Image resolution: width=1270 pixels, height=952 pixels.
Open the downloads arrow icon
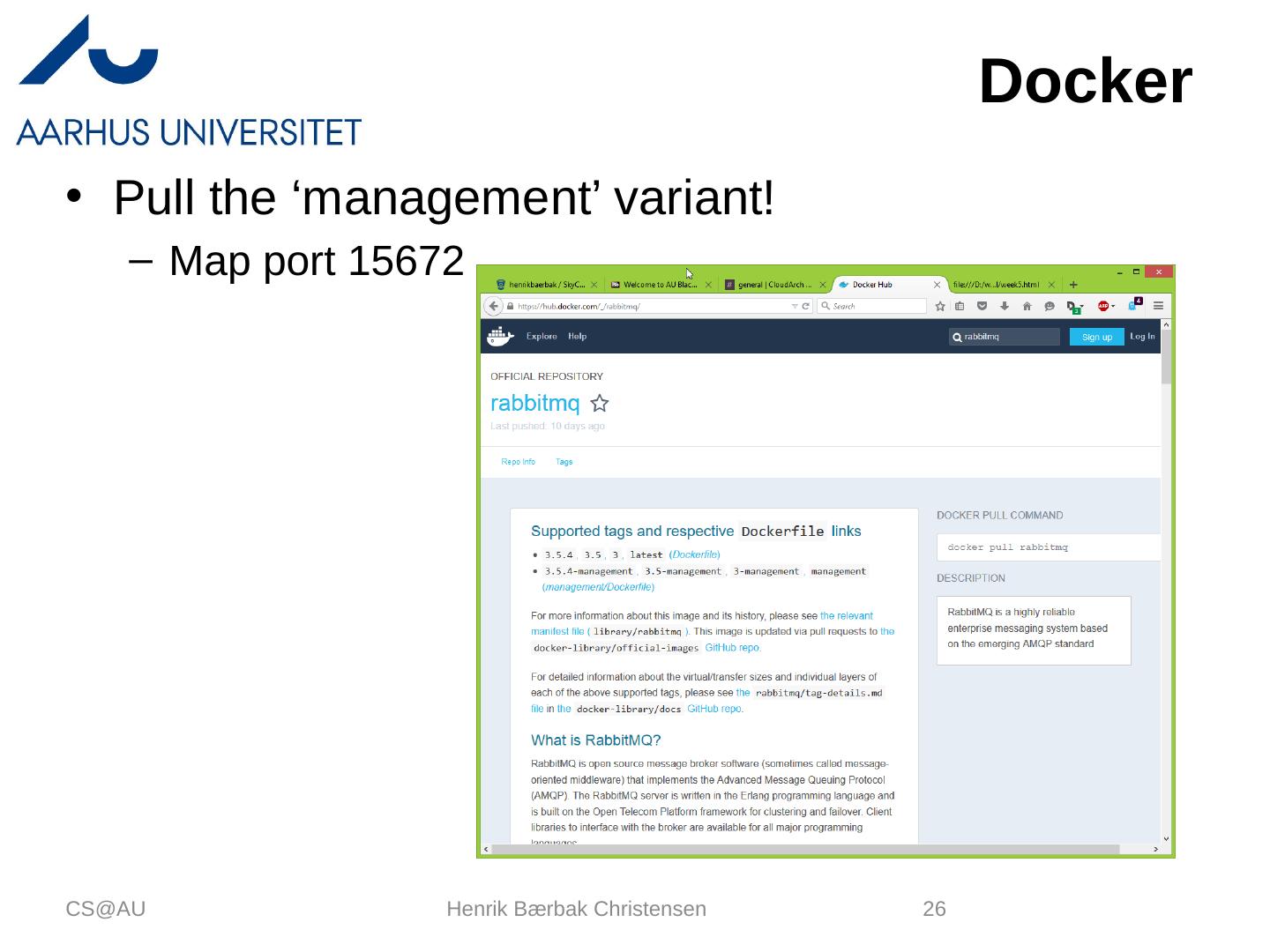(1004, 306)
